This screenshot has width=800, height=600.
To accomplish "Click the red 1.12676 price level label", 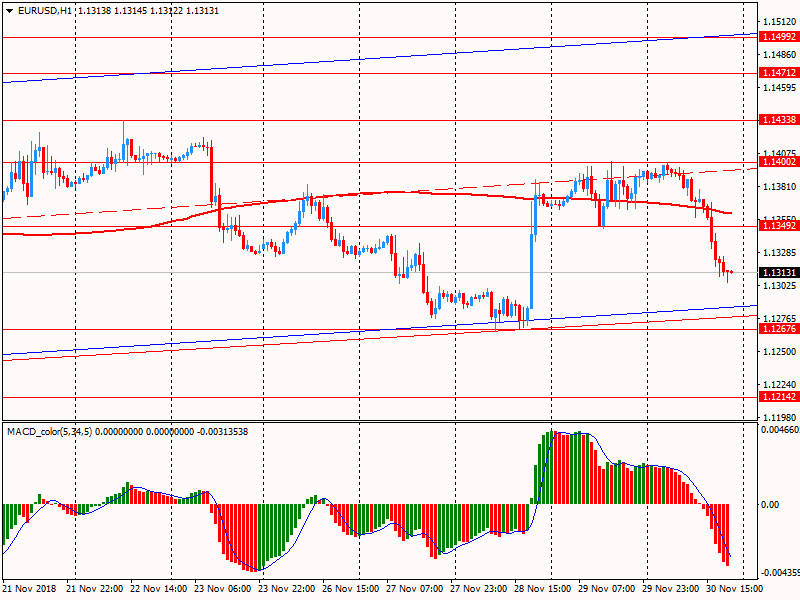I will click(x=778, y=329).
